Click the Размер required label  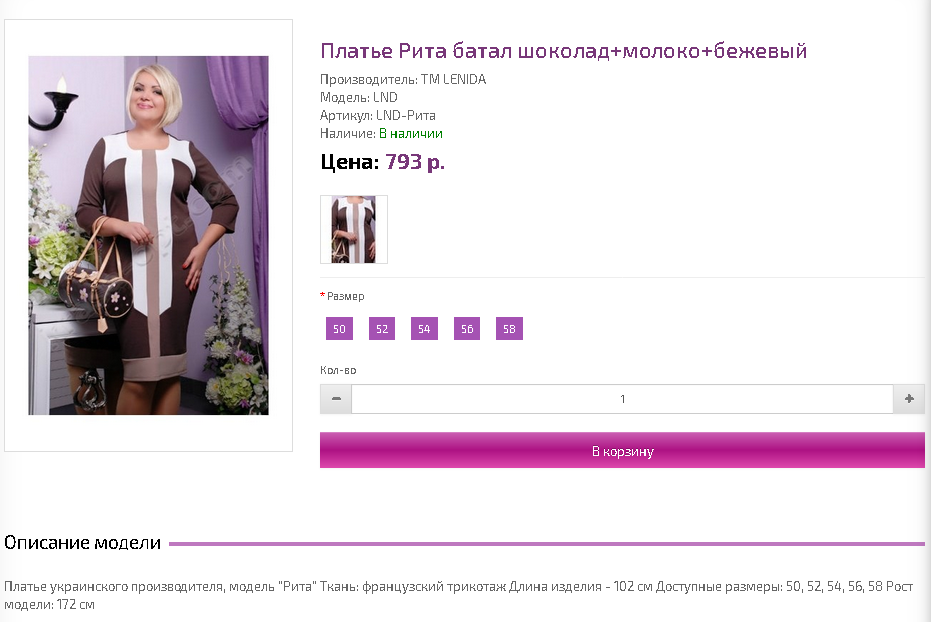343,296
